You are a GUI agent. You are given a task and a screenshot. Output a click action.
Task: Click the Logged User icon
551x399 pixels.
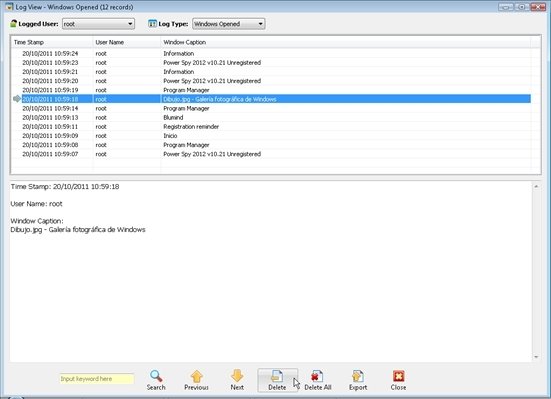pyautogui.click(x=13, y=24)
